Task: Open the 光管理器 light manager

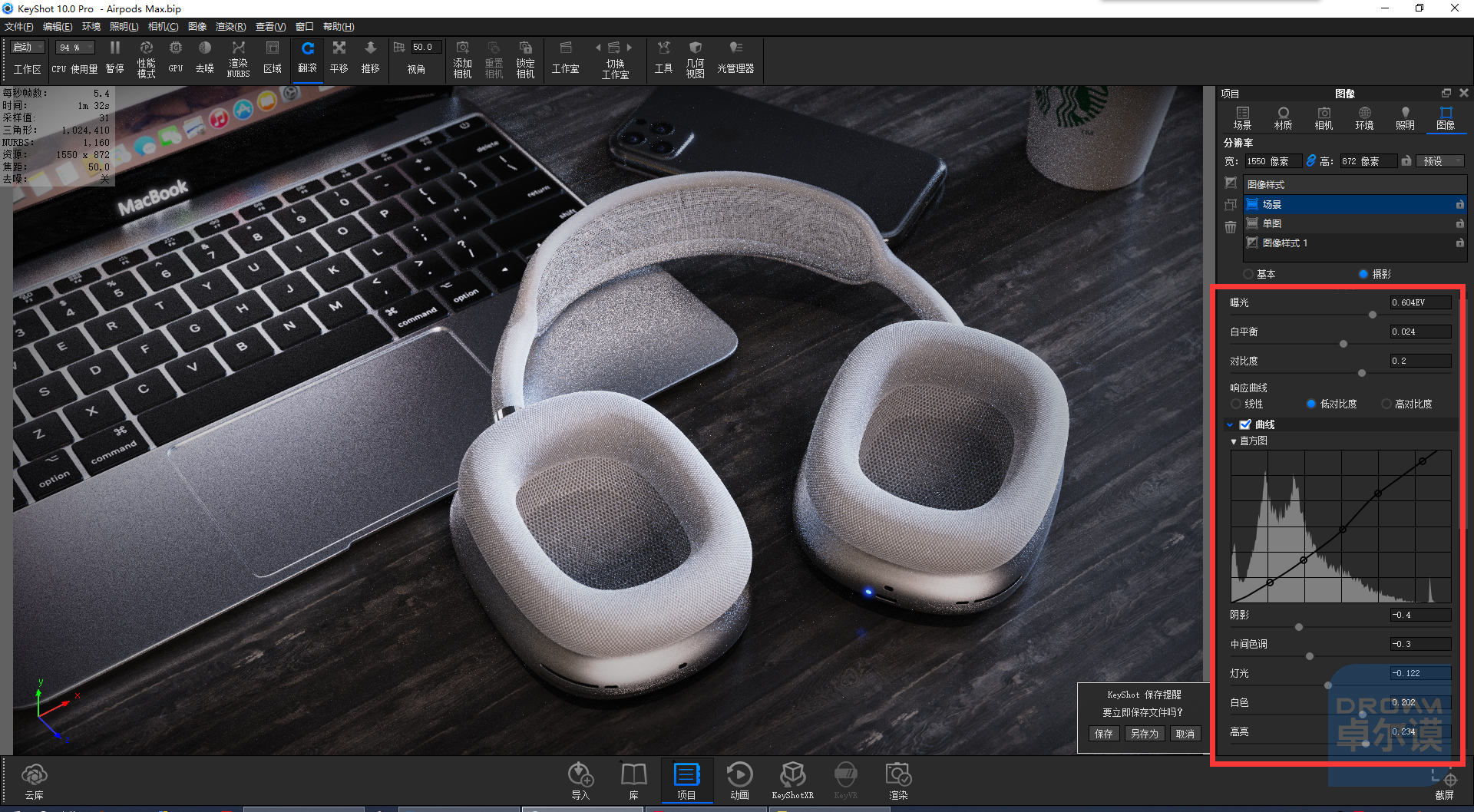Action: [x=735, y=48]
